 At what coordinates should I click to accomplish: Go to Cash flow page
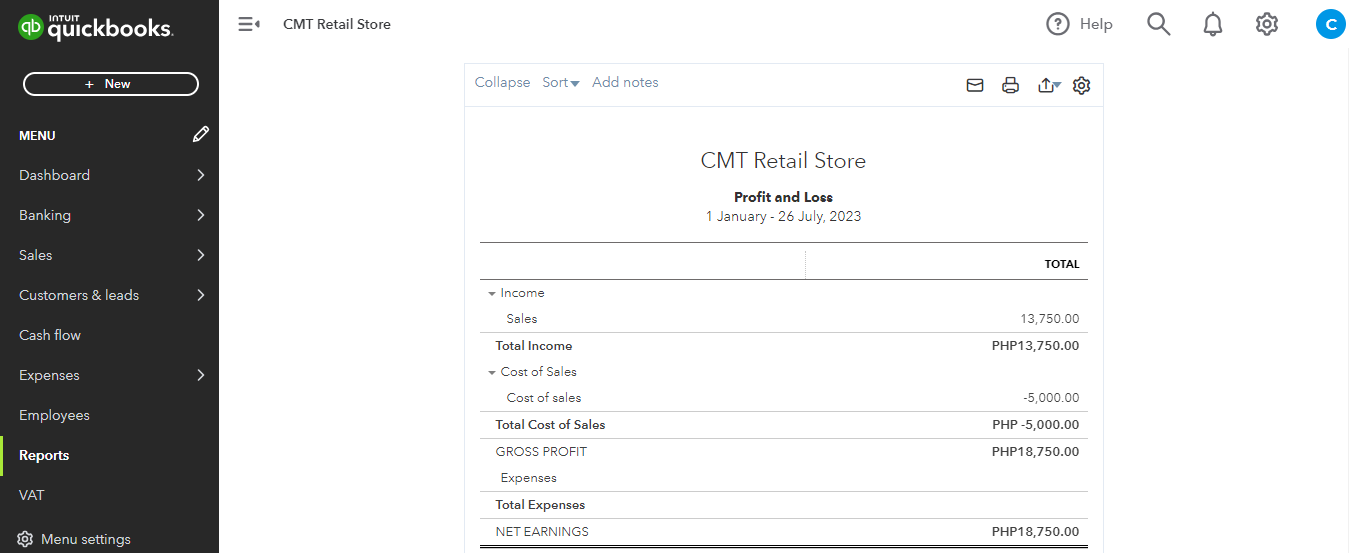point(50,335)
